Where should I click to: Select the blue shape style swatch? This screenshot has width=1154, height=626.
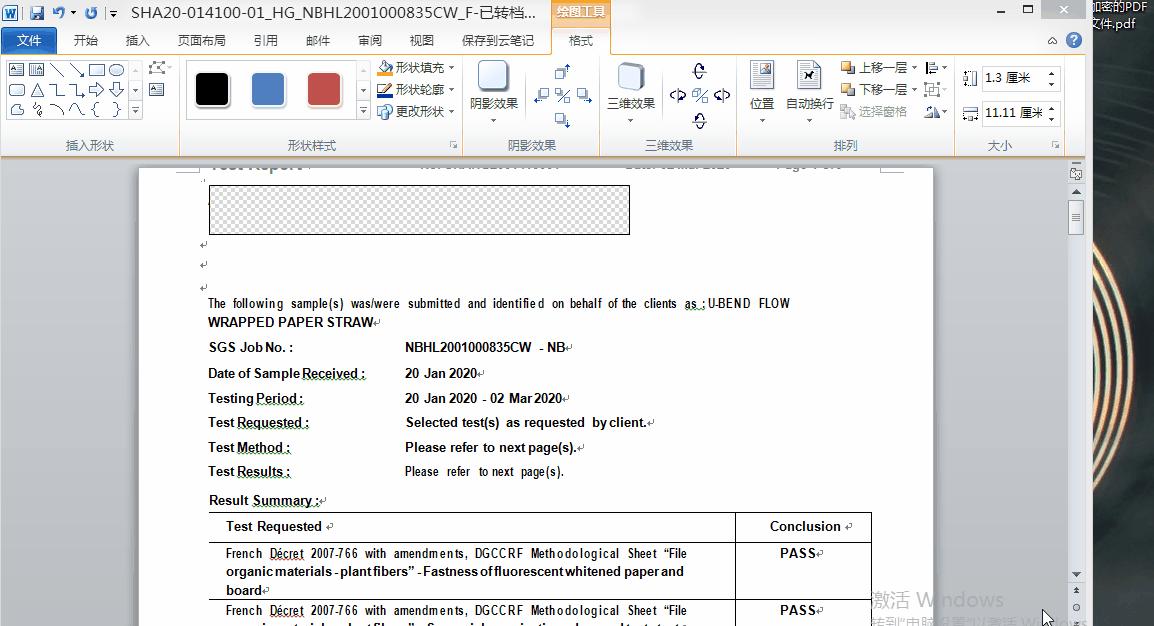coord(267,89)
